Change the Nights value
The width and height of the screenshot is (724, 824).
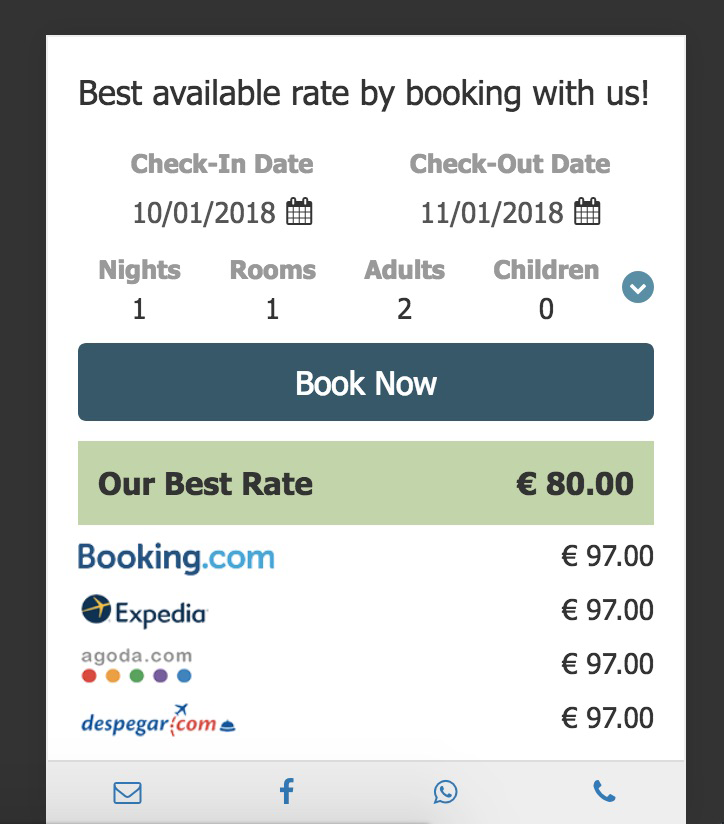click(139, 309)
